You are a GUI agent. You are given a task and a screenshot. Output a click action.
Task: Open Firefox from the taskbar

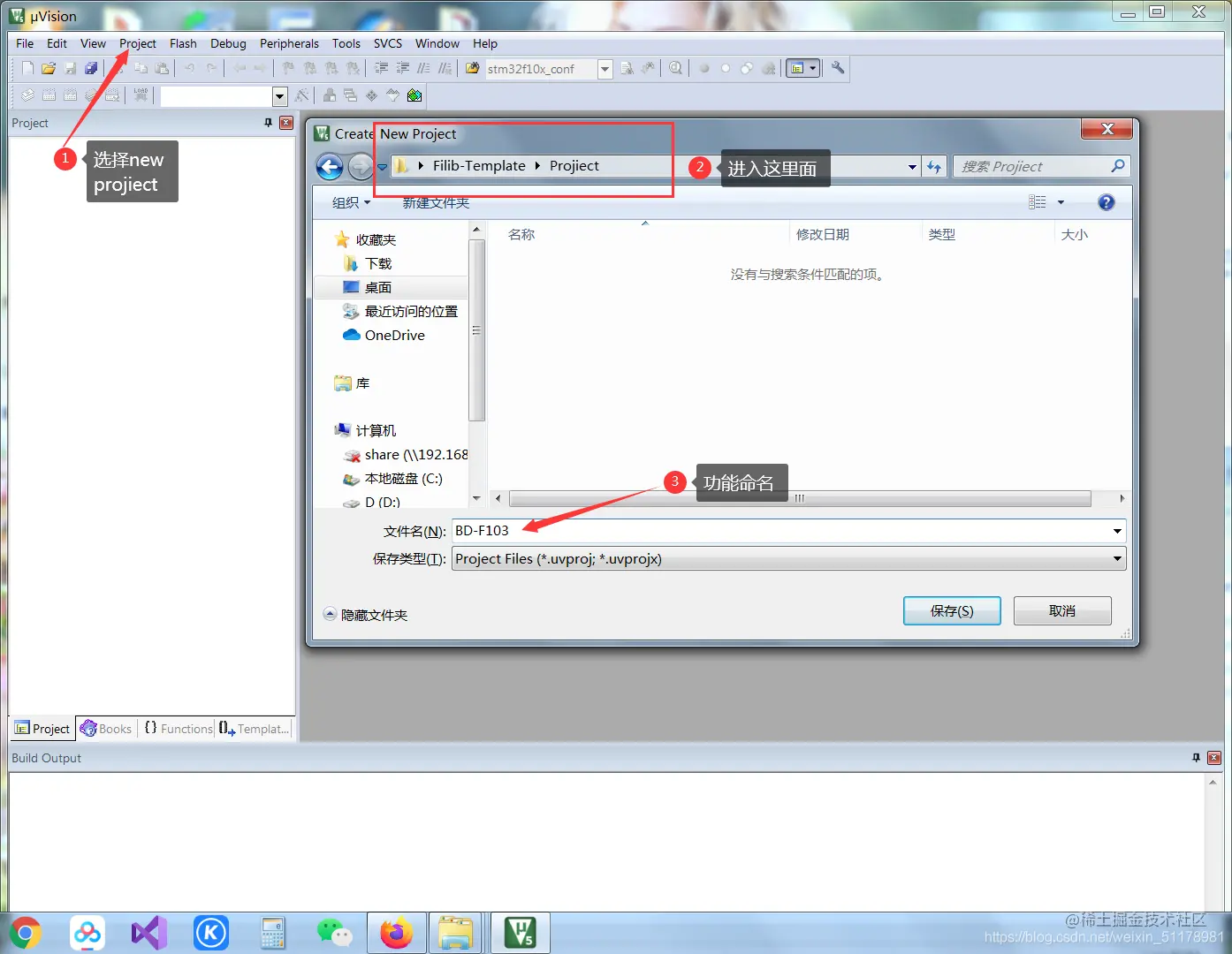click(x=396, y=933)
